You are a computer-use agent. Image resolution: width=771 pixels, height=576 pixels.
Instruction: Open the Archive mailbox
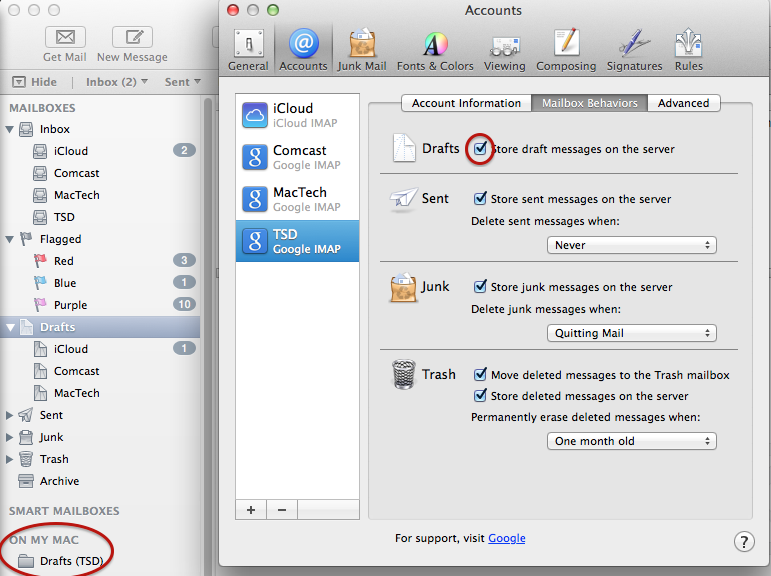(100, 481)
